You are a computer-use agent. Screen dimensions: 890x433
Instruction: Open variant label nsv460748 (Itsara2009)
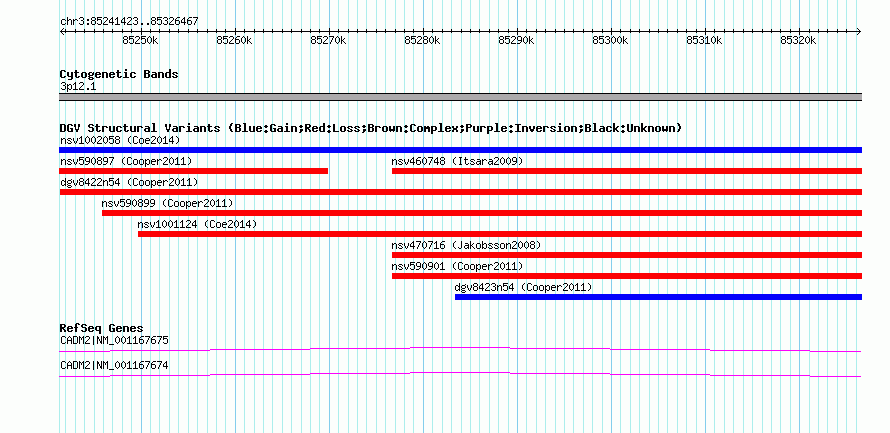click(457, 161)
